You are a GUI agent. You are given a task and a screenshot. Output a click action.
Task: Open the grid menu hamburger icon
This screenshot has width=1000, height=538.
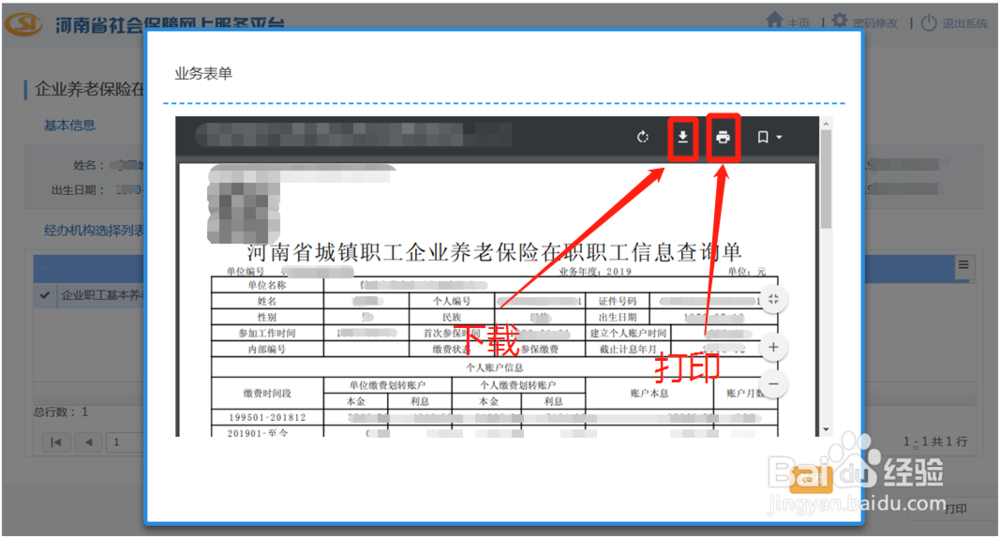pos(964,265)
